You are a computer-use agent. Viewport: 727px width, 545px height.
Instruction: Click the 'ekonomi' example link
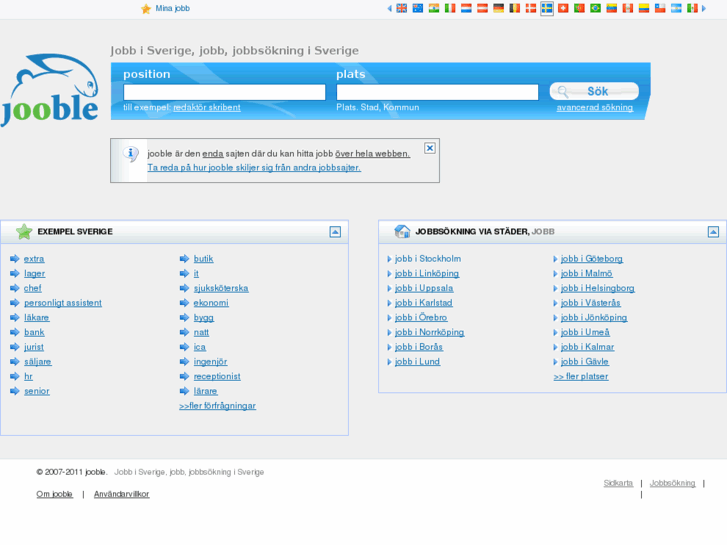coord(211,303)
